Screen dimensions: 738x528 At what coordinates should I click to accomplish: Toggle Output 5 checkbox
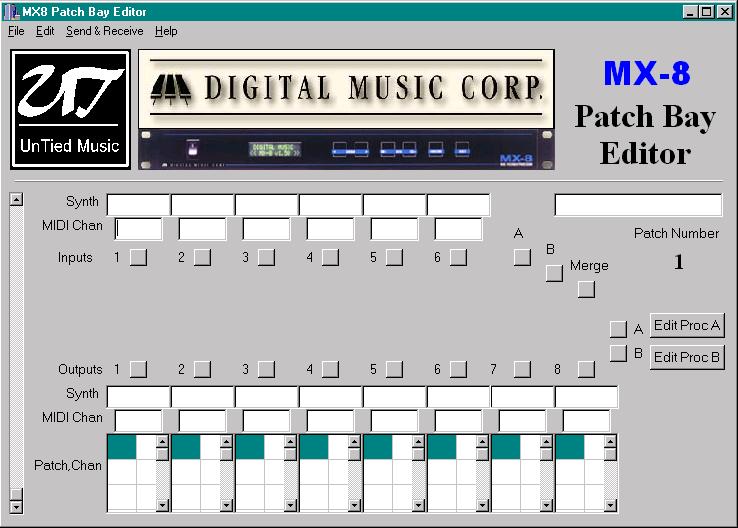(x=394, y=369)
